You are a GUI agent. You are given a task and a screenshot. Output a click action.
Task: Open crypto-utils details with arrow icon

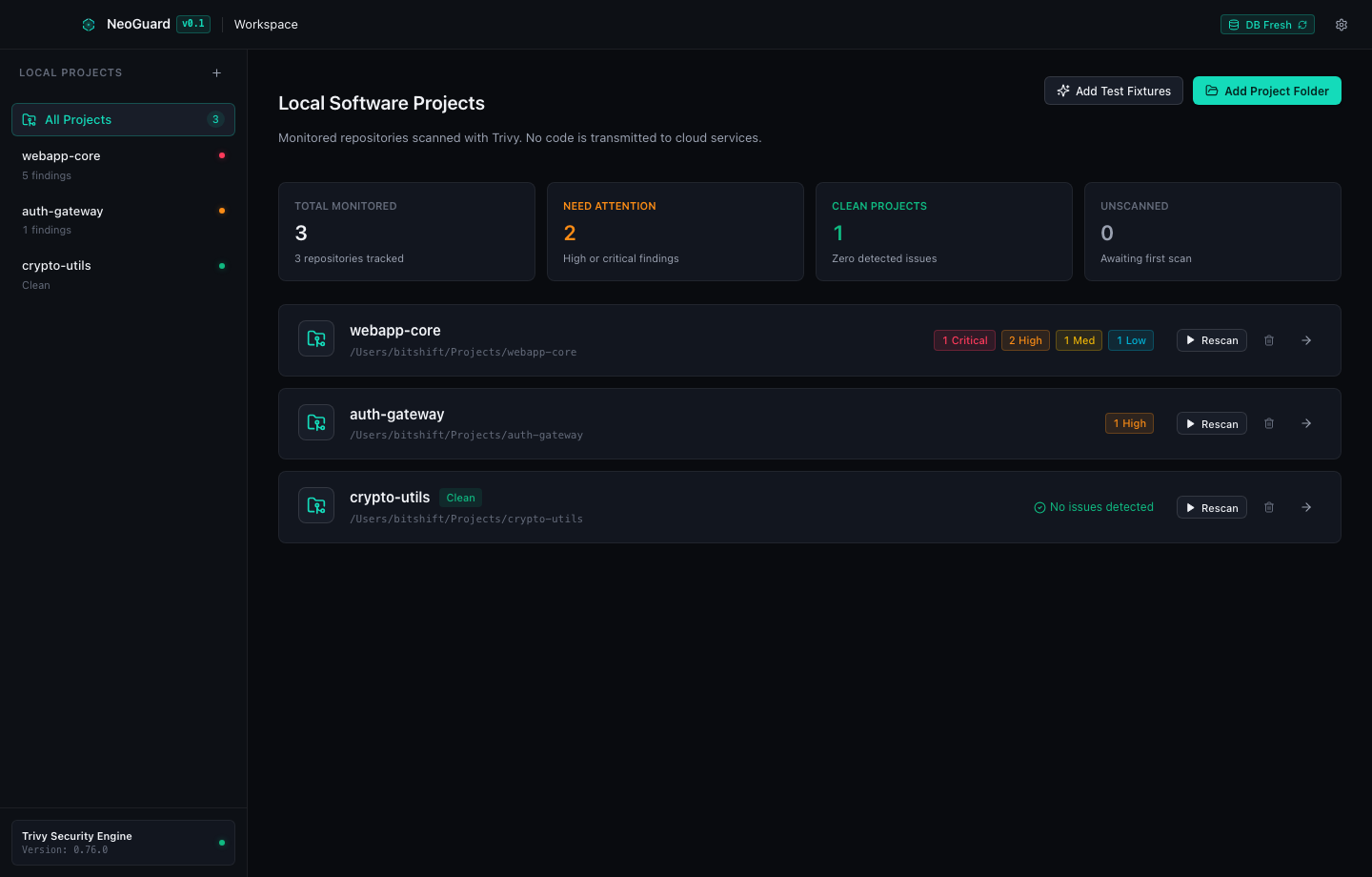1306,508
